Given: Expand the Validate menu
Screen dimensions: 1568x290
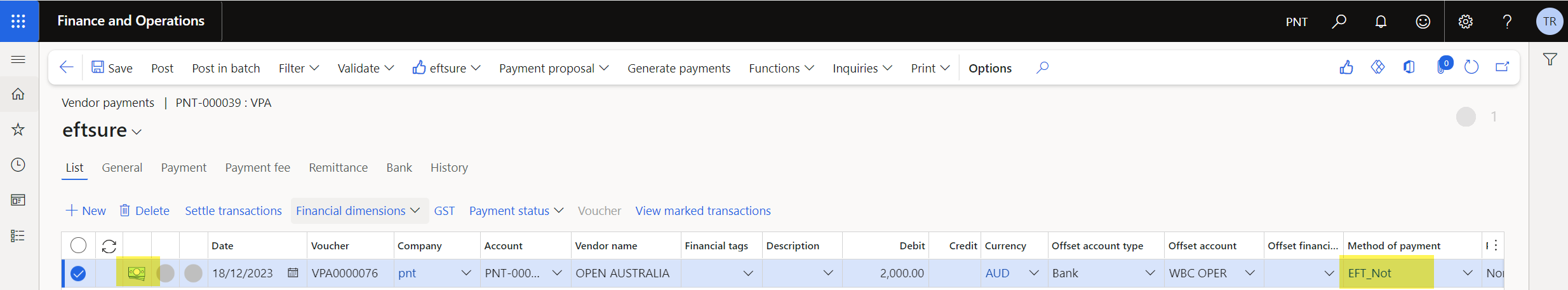Looking at the screenshot, I should click(365, 68).
